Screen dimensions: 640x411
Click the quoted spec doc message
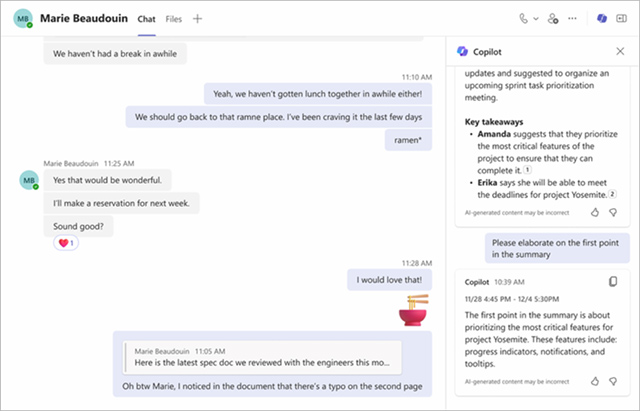click(x=261, y=357)
